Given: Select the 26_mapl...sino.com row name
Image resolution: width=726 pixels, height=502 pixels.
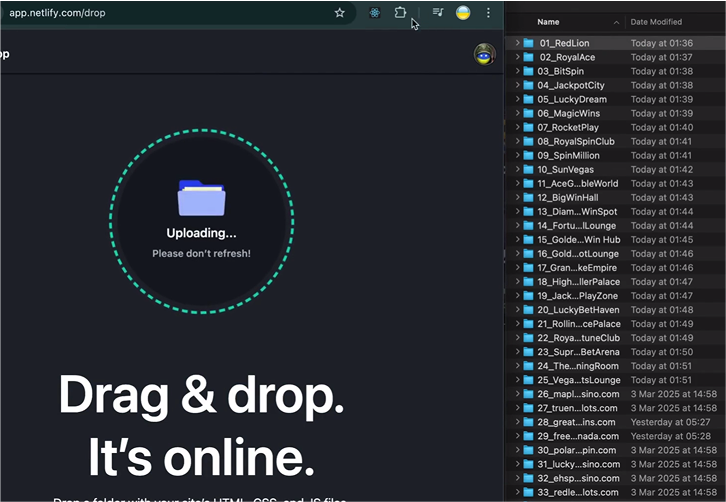Looking at the screenshot, I should tap(578, 394).
